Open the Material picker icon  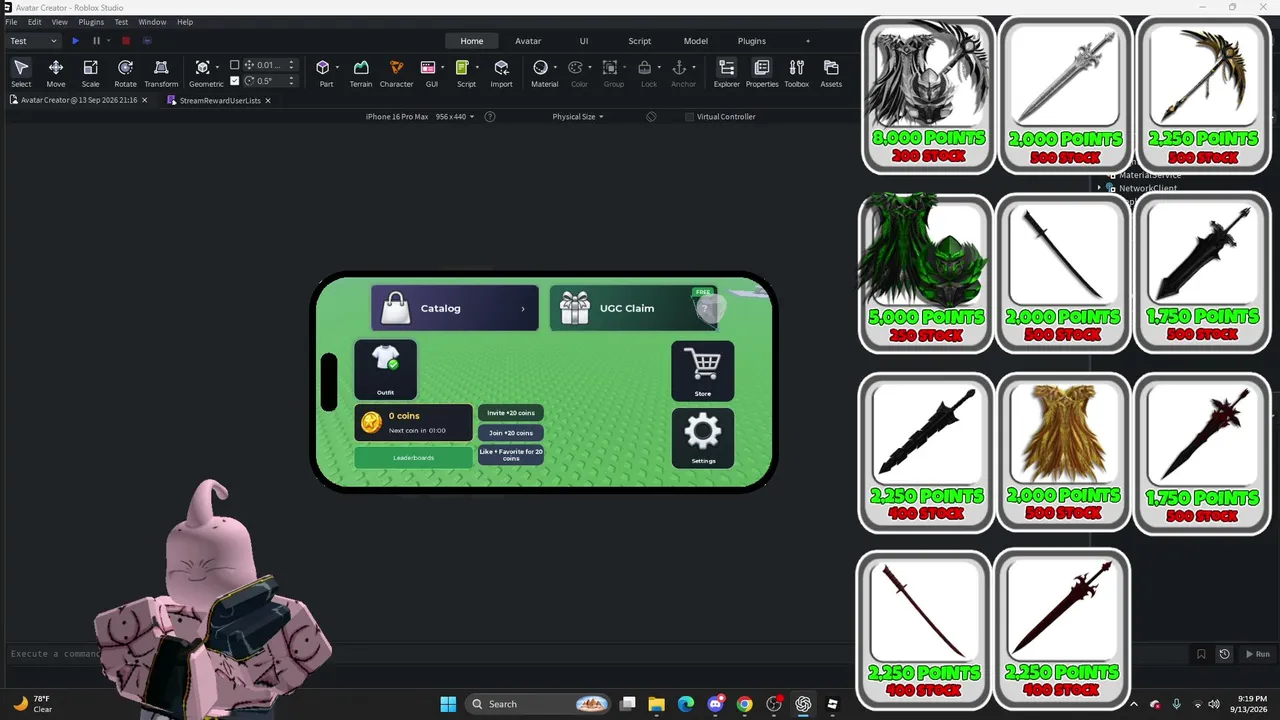coord(541,67)
